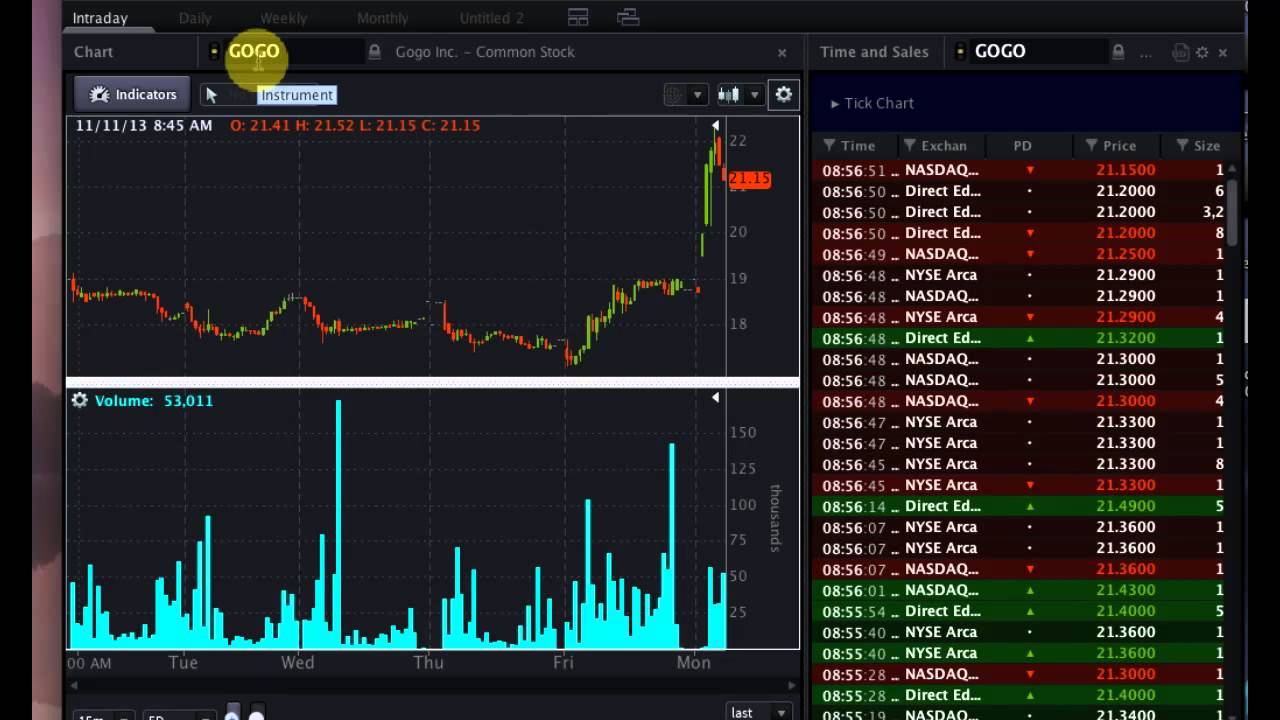
Task: Click the 'Wed' label on time axis
Action: [x=298, y=662]
